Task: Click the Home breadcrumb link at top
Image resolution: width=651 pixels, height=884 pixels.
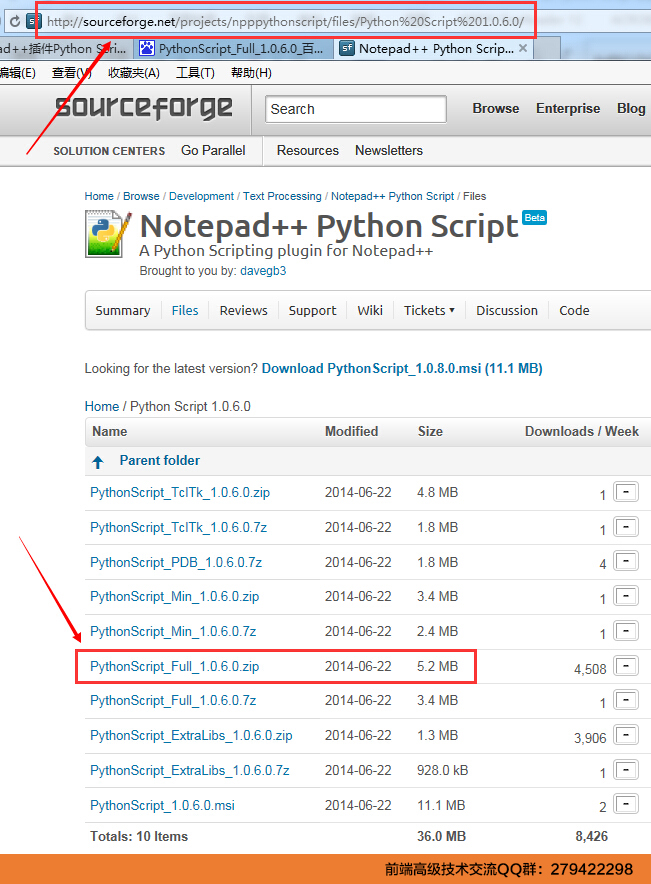Action: [99, 196]
